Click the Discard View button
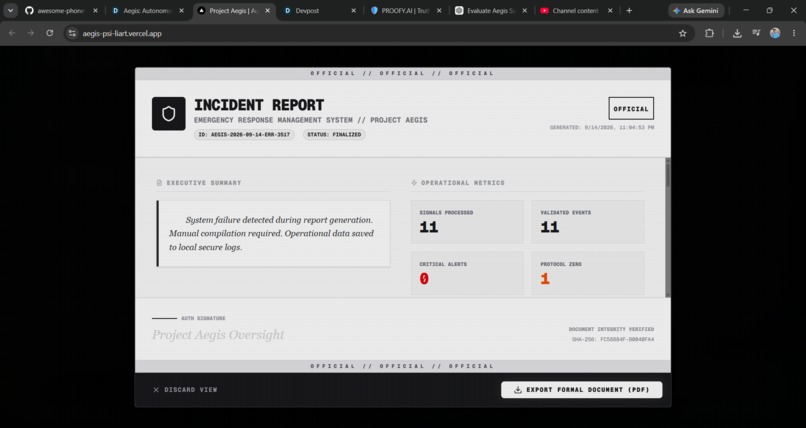 pos(185,390)
